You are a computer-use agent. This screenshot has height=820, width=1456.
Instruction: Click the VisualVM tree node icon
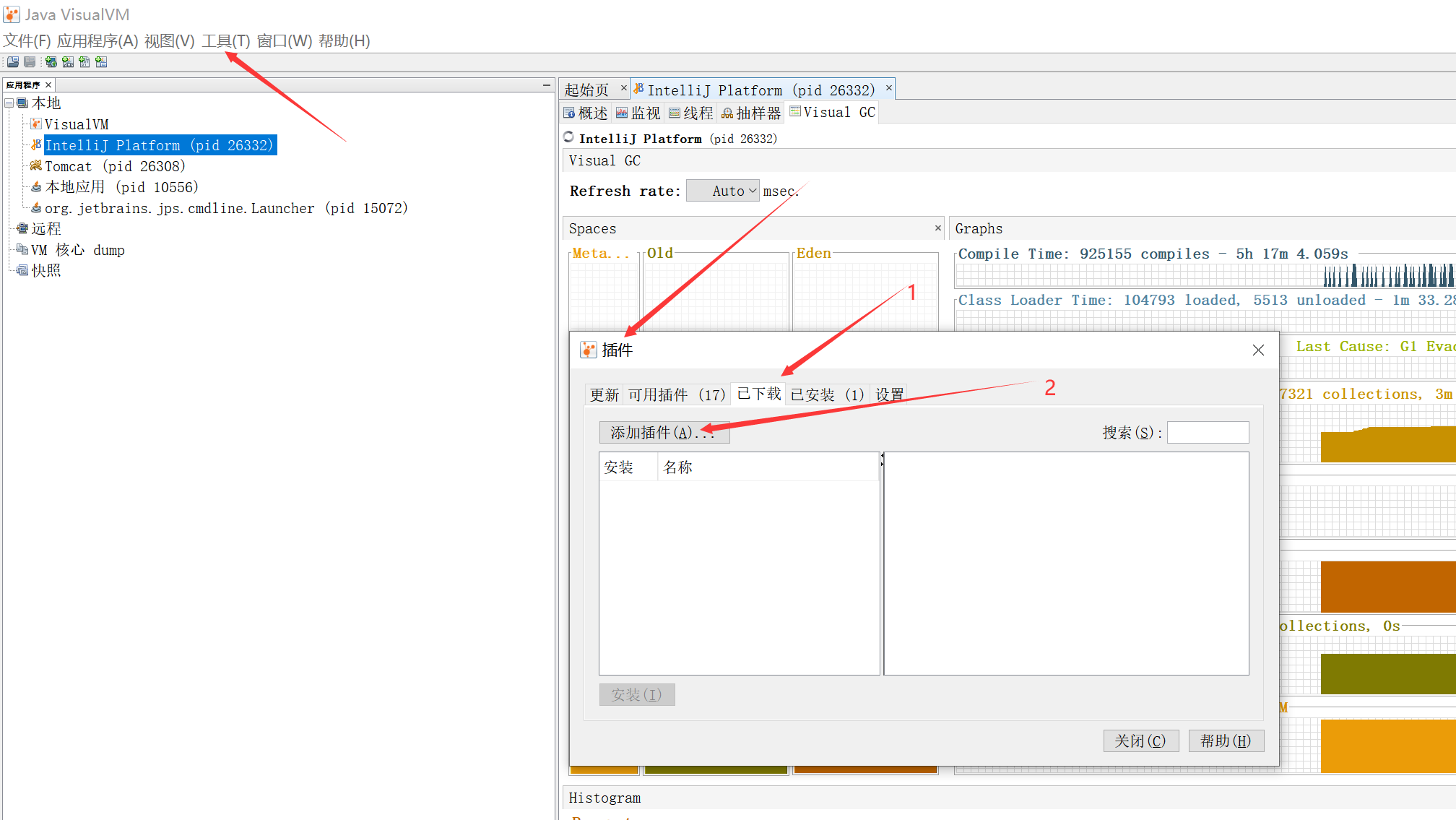point(36,124)
